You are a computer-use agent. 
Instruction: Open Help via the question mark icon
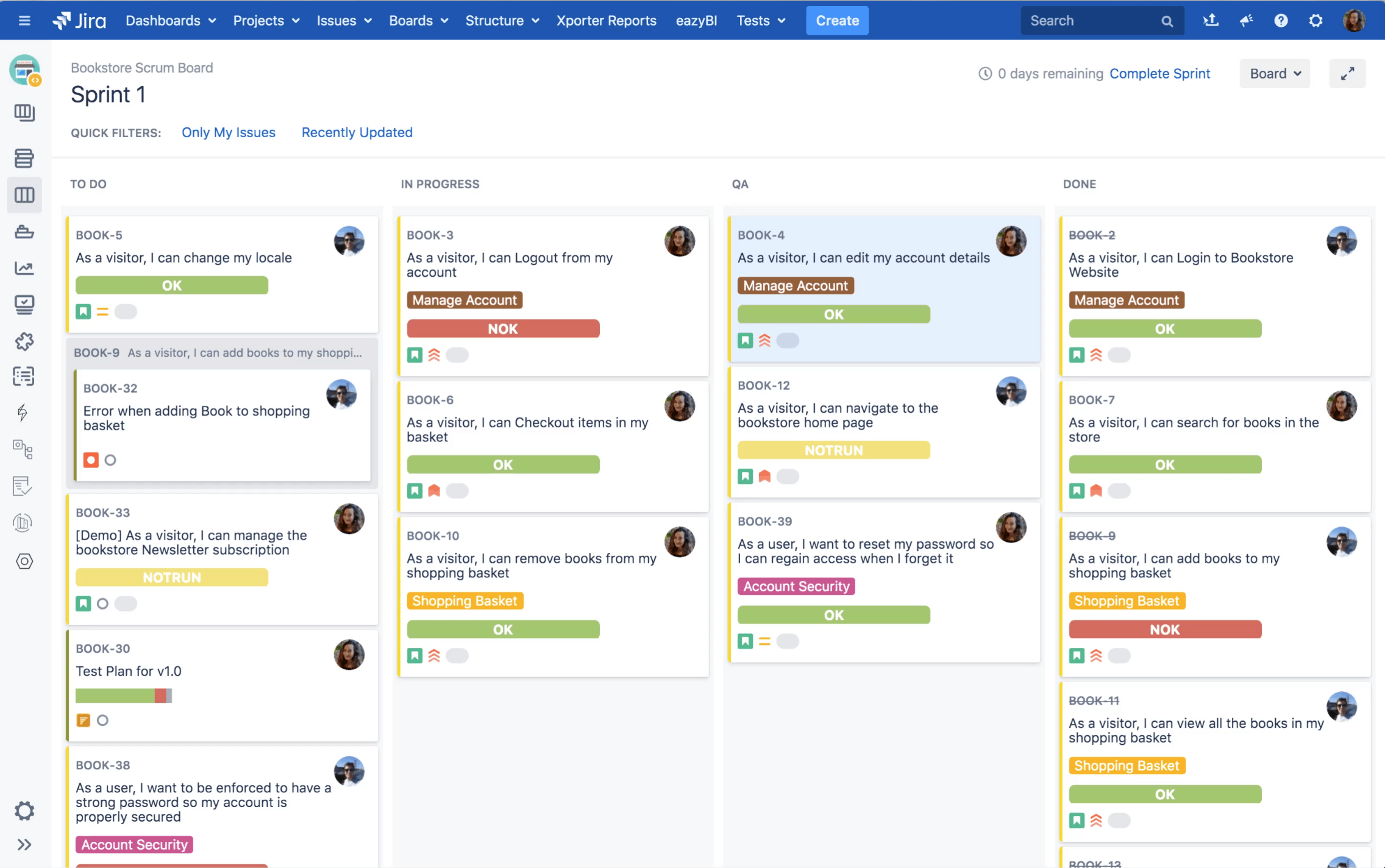pos(1280,20)
